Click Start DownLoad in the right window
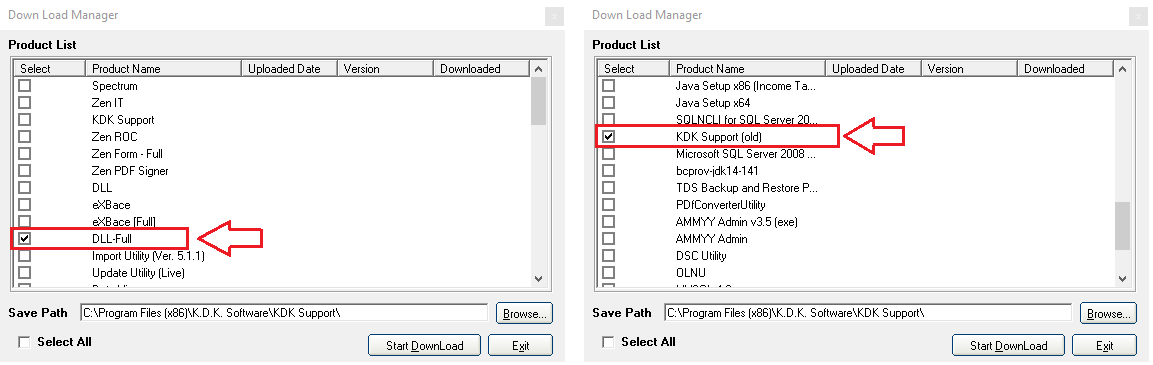This screenshot has width=1153, height=365. point(1009,345)
